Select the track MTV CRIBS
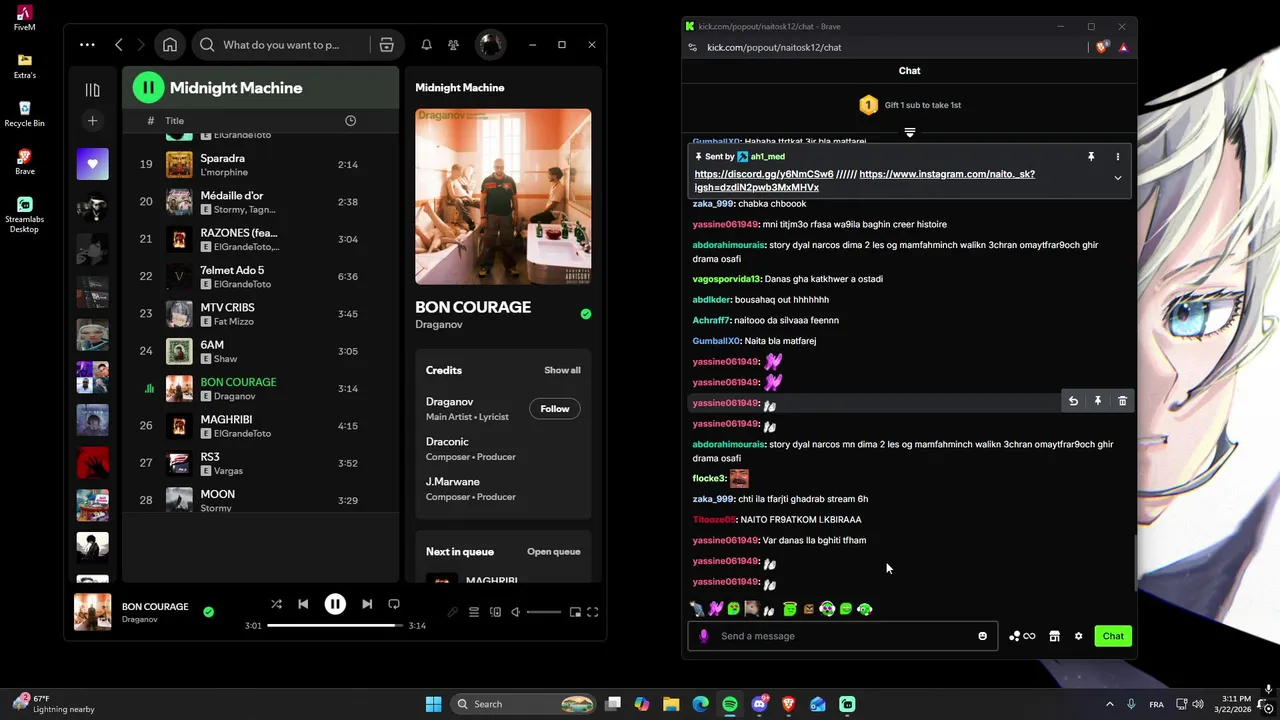1280x720 pixels. pos(260,314)
